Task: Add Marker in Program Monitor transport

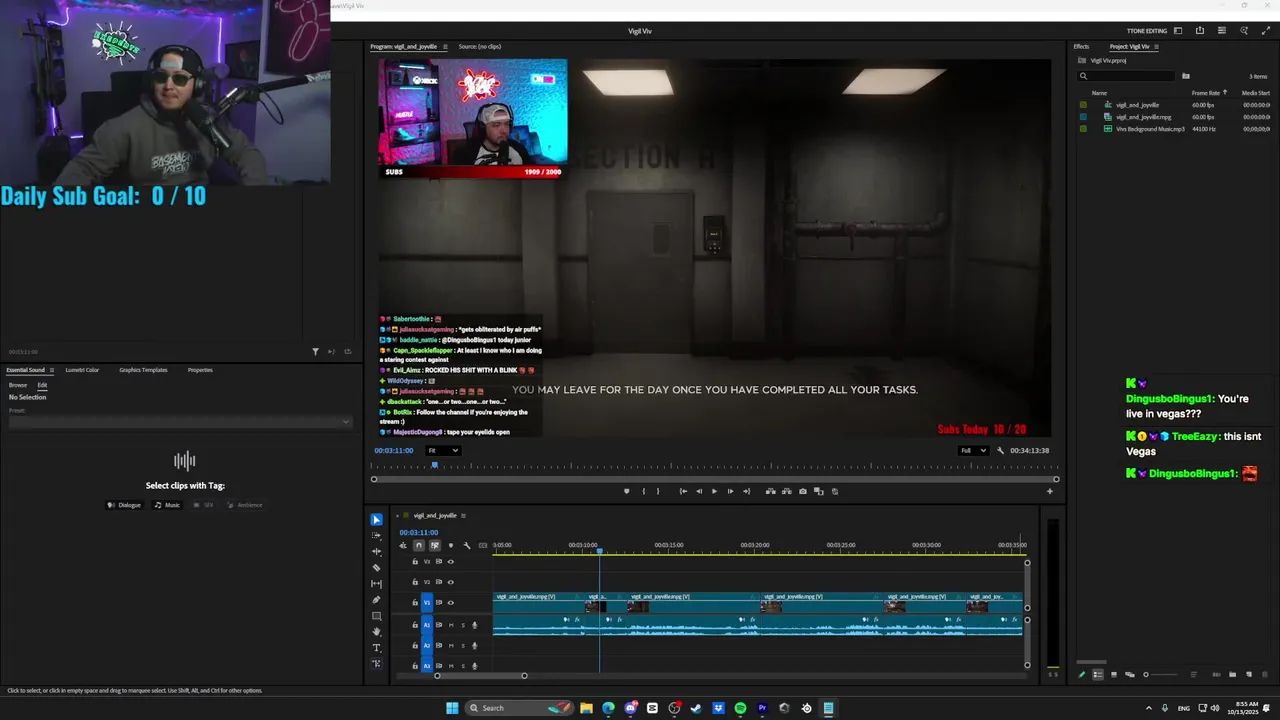Action: click(x=627, y=491)
